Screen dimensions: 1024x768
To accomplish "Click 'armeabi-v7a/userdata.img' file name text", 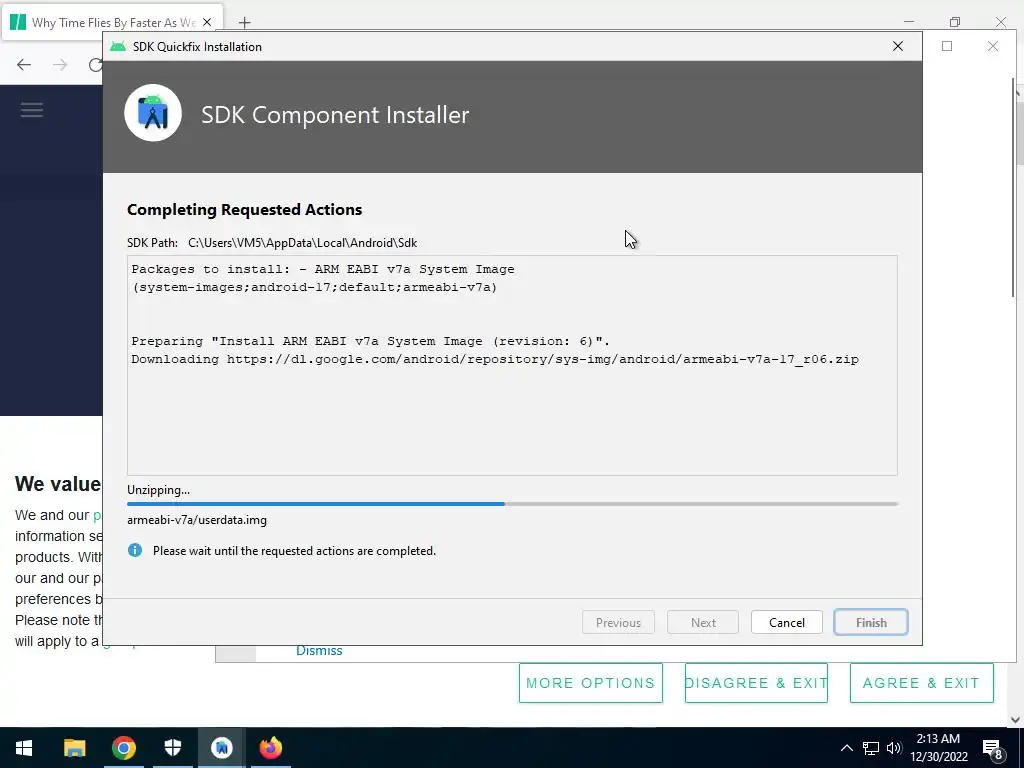I will pos(197,520).
